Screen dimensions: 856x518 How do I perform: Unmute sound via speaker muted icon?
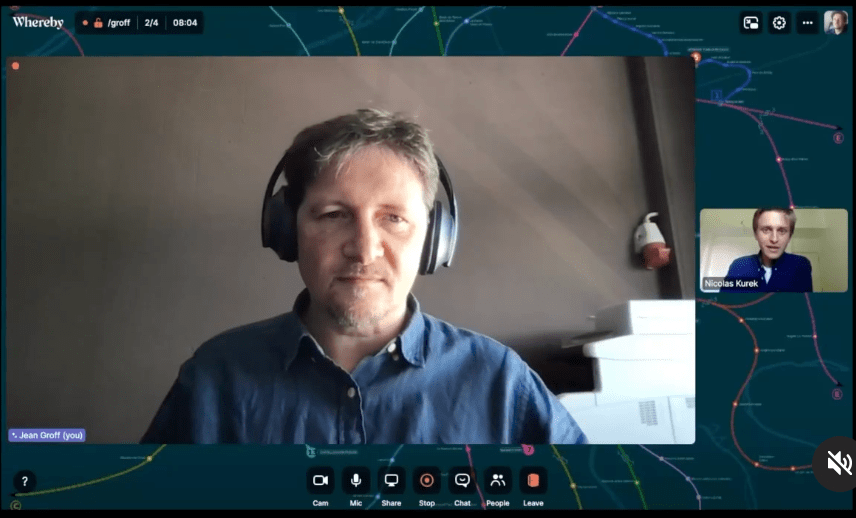[839, 463]
